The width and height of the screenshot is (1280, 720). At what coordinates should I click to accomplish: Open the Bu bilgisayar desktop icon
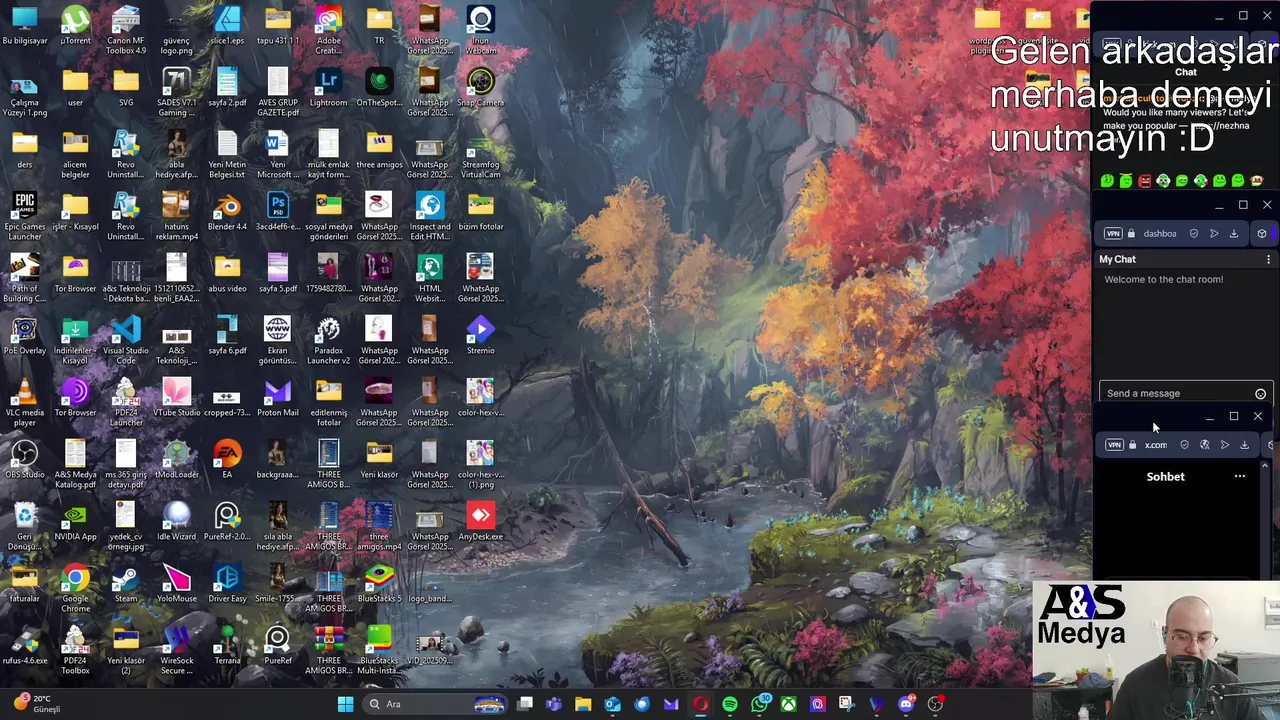click(x=25, y=26)
